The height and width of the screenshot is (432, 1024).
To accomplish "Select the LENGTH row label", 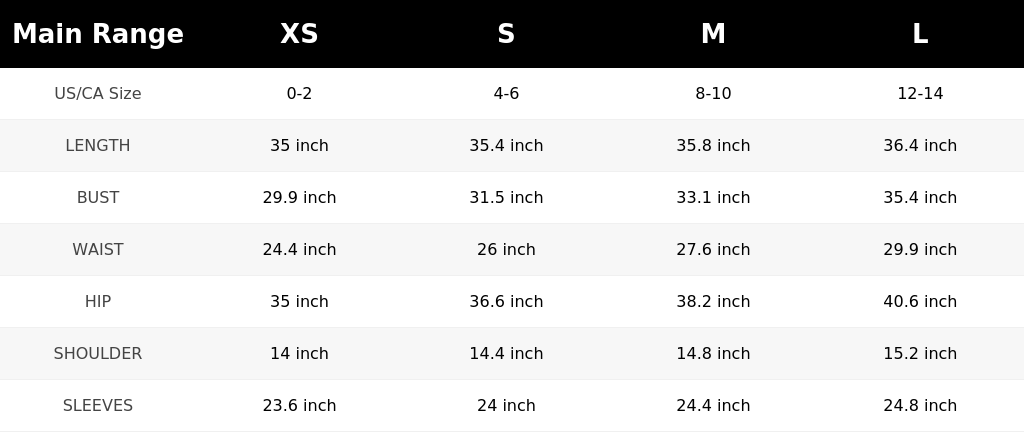I will (98, 146).
